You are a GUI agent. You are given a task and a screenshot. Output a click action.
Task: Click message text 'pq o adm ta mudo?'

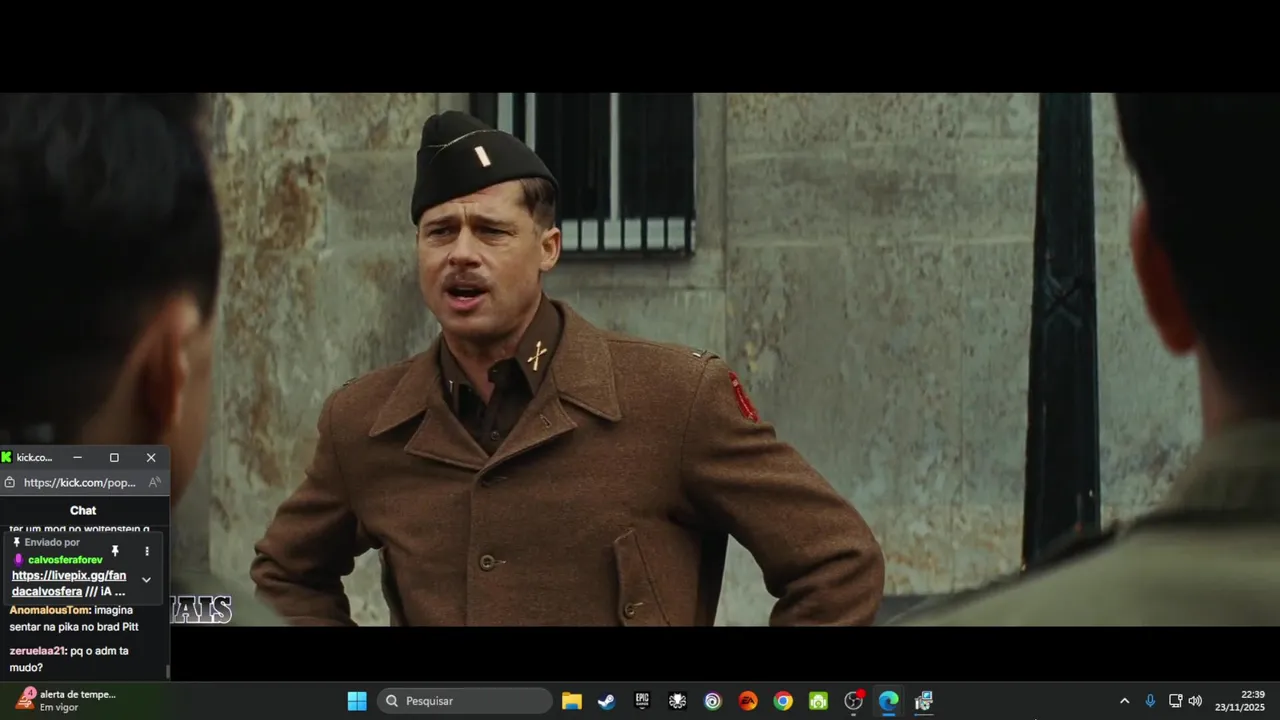(69, 659)
